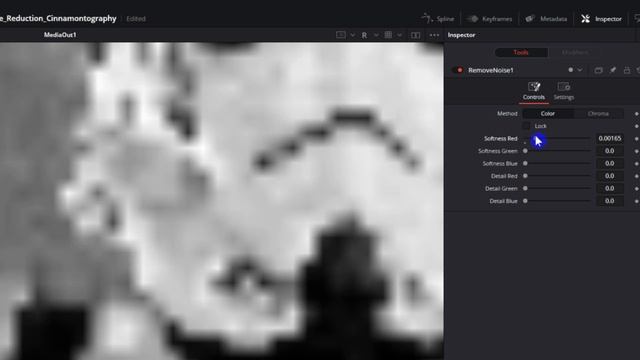This screenshot has height=360, width=640.
Task: Click the Detail Blue slider
Action: click(x=558, y=201)
